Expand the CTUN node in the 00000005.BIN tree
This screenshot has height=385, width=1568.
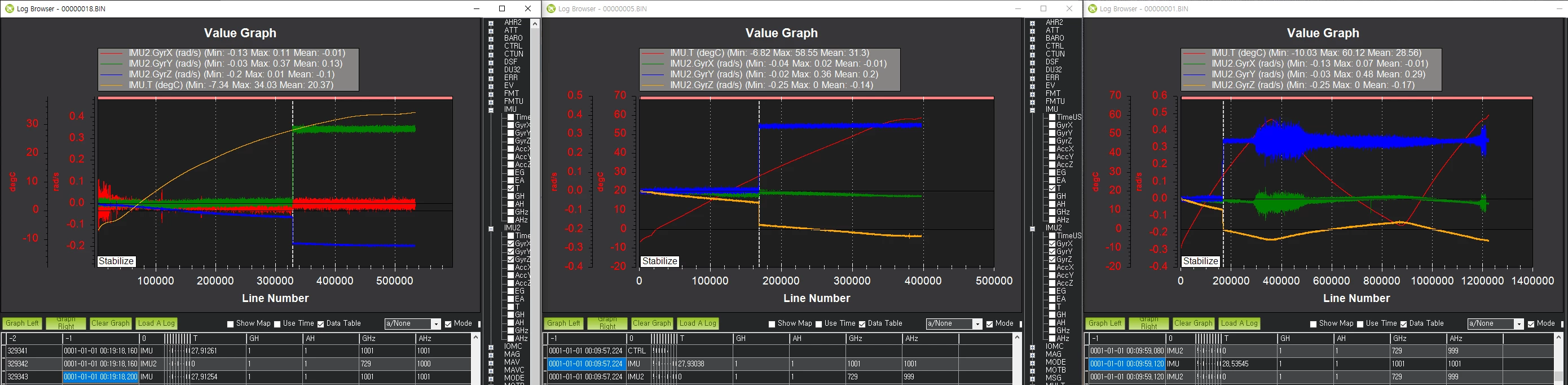click(x=1032, y=54)
